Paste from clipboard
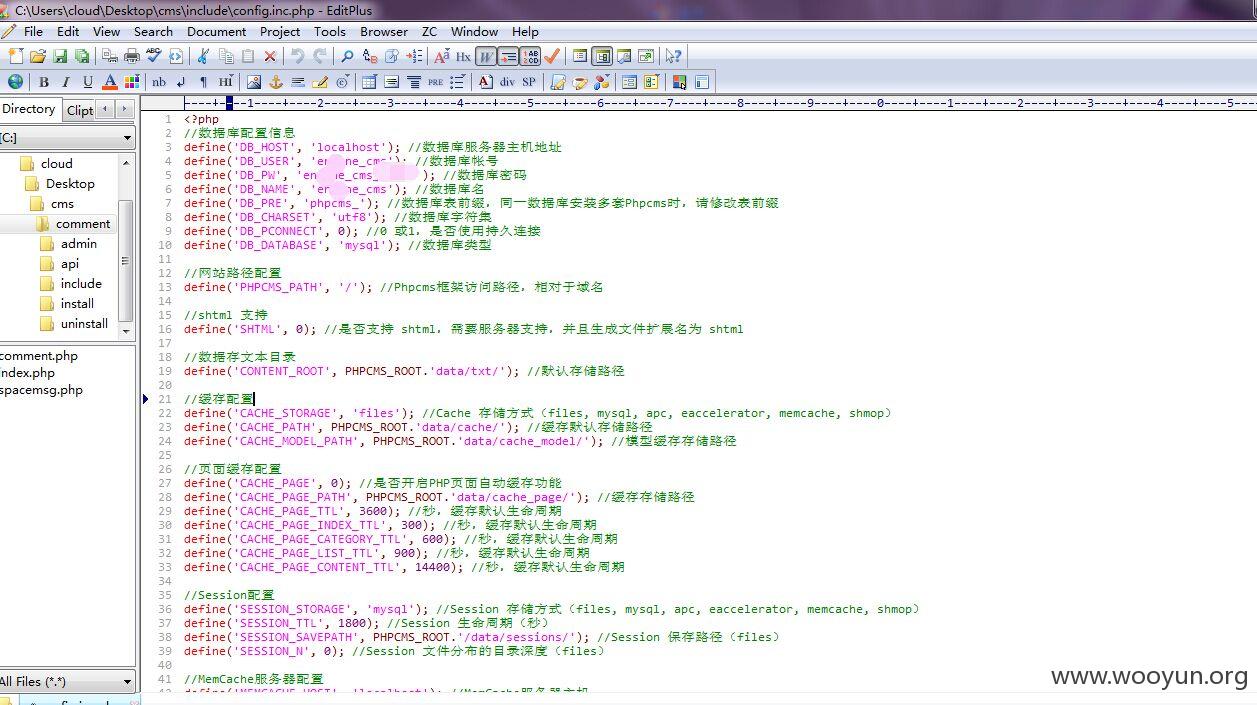Image resolution: width=1257 pixels, height=705 pixels. coord(248,56)
